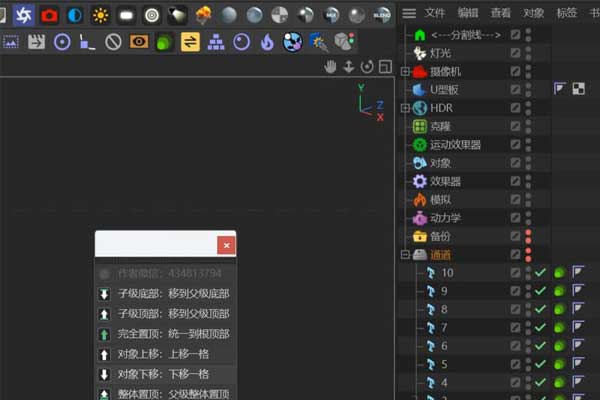Click the gray prohibition circle icon

point(113,42)
